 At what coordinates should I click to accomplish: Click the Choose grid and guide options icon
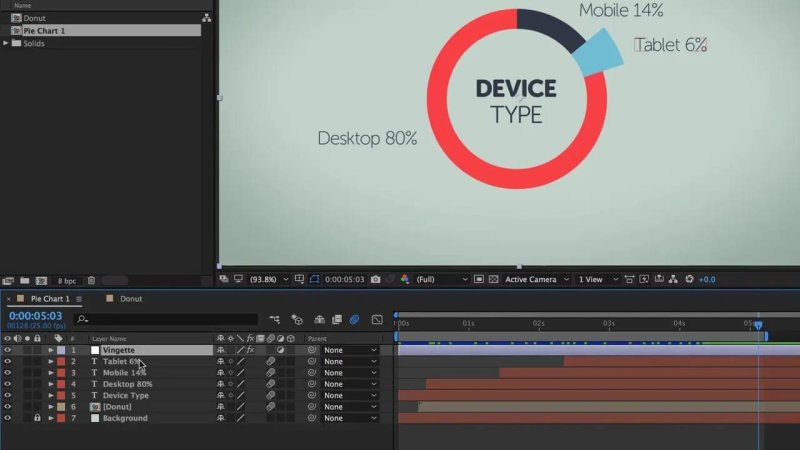click(299, 279)
